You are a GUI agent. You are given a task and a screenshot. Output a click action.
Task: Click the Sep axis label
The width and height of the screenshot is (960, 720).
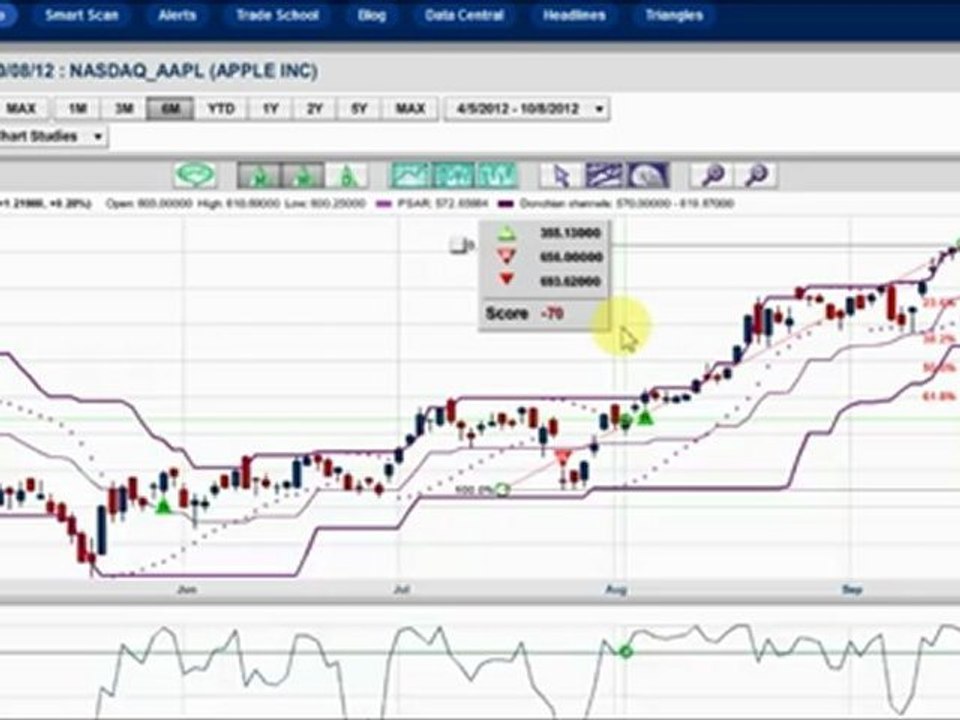click(x=852, y=590)
